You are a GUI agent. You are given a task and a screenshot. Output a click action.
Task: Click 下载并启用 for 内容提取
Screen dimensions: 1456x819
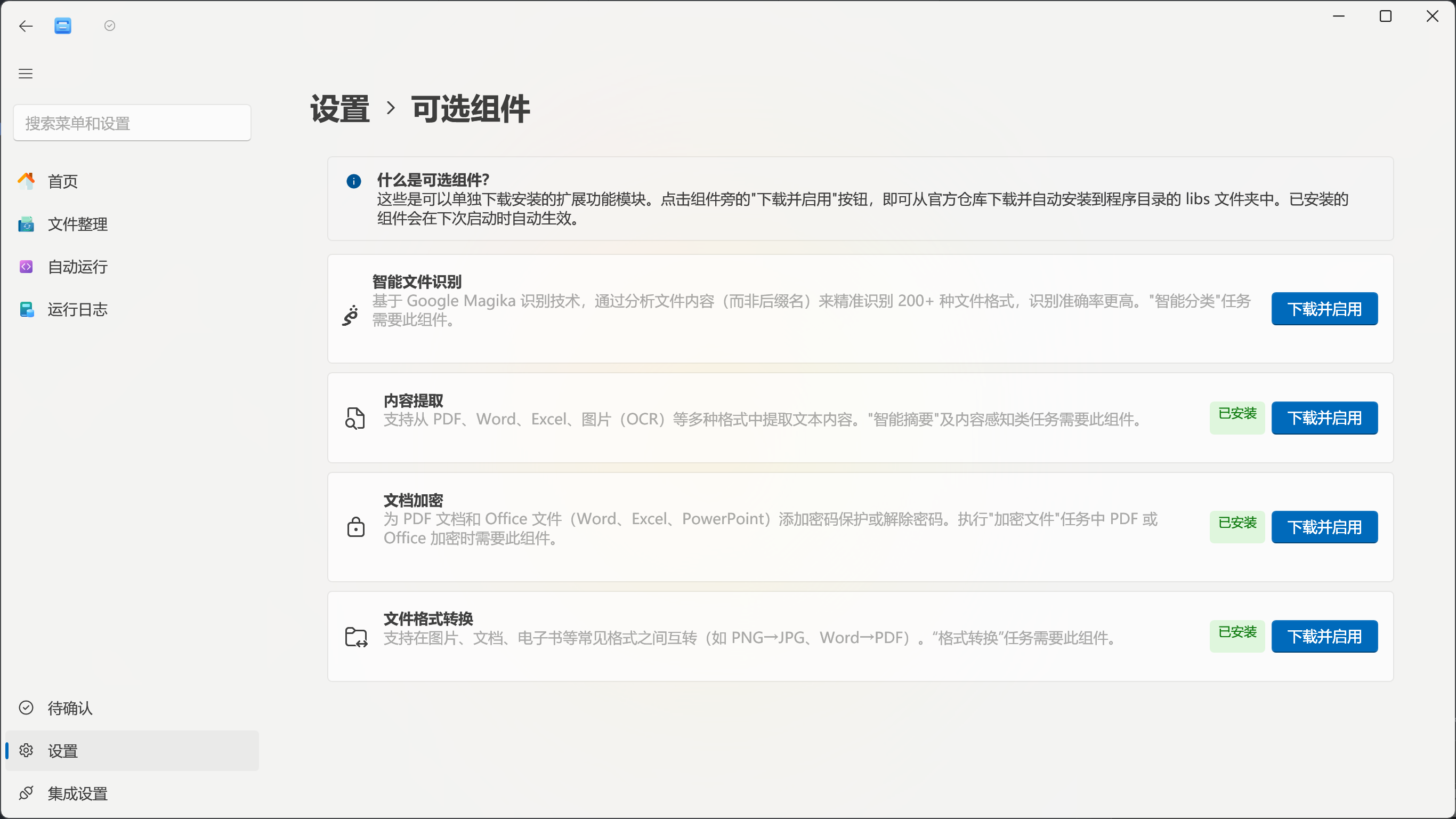point(1324,418)
